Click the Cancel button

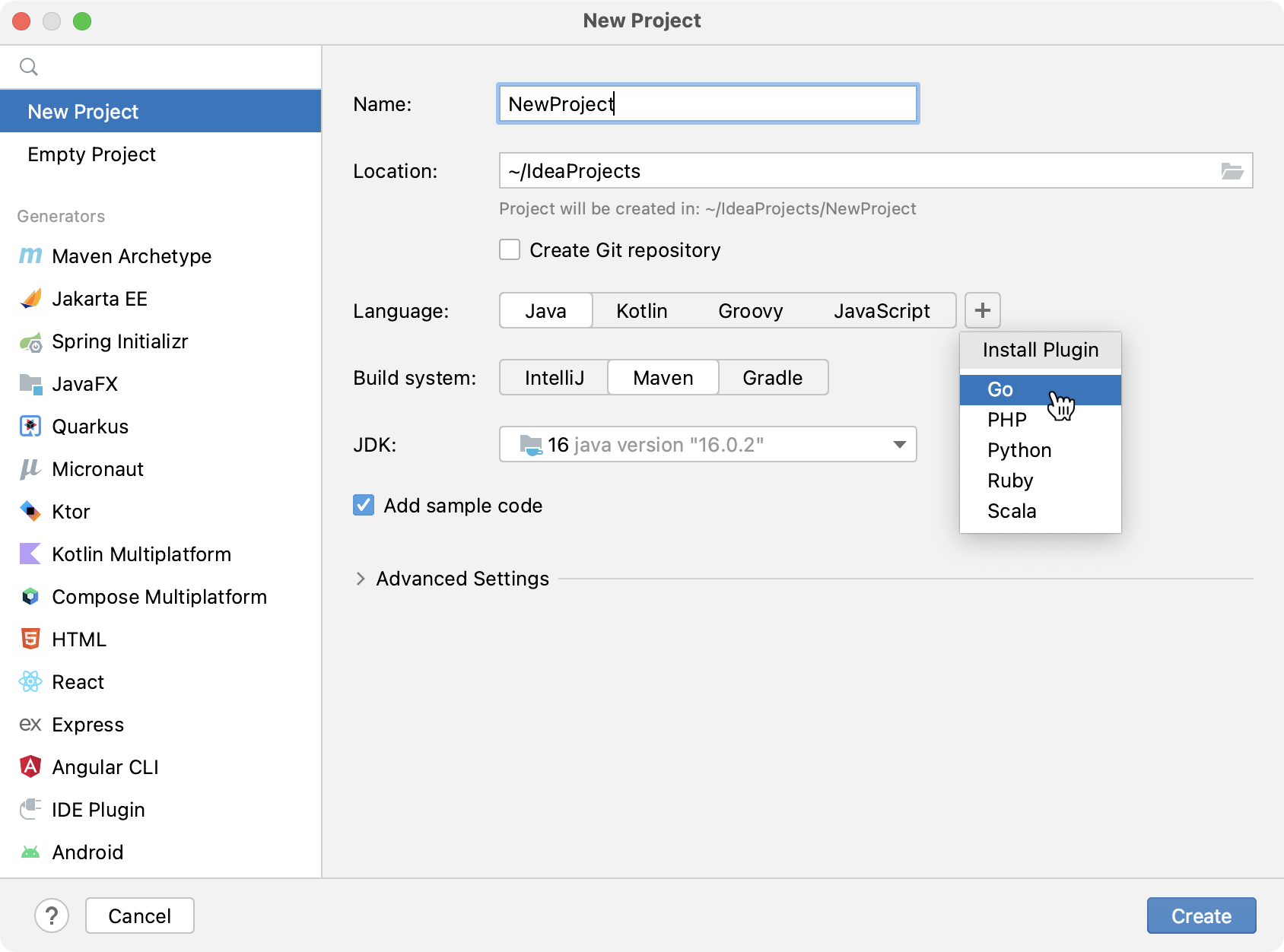click(x=140, y=916)
